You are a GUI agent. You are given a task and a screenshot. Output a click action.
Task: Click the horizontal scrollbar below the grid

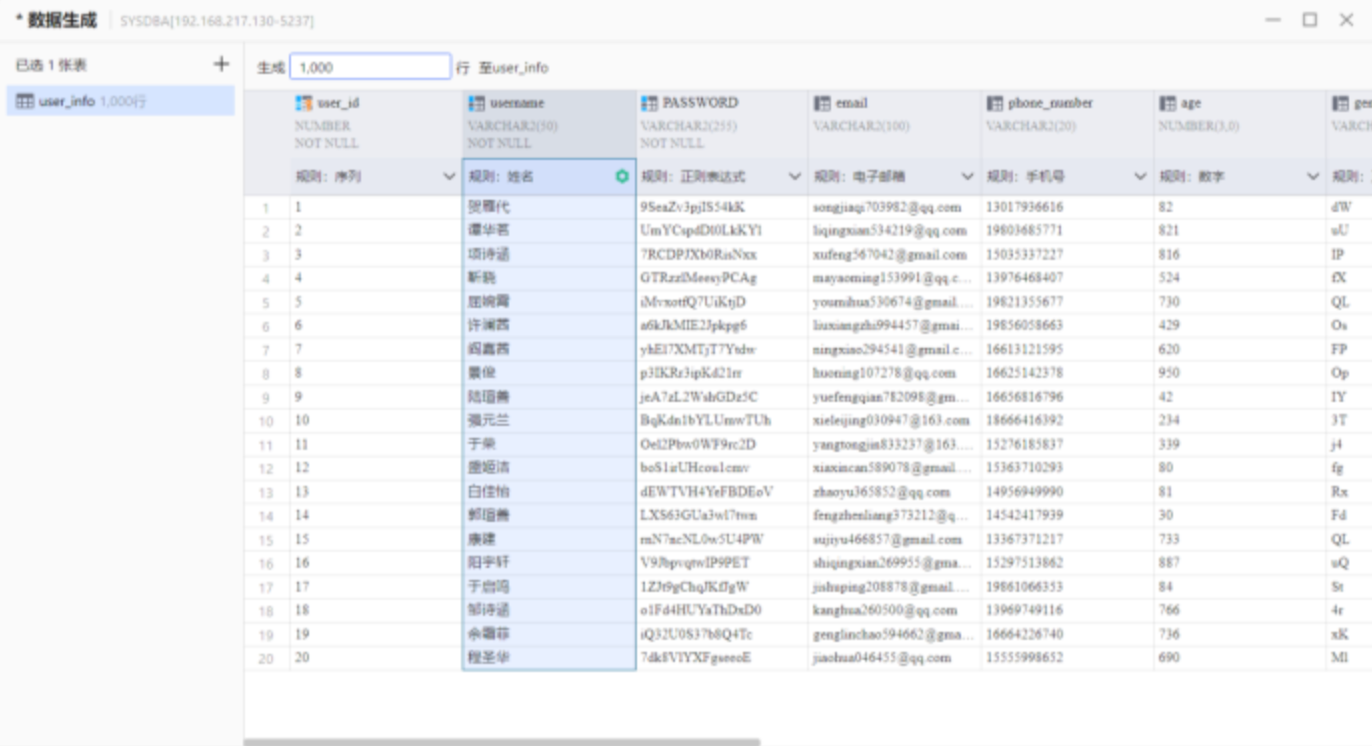point(502,742)
